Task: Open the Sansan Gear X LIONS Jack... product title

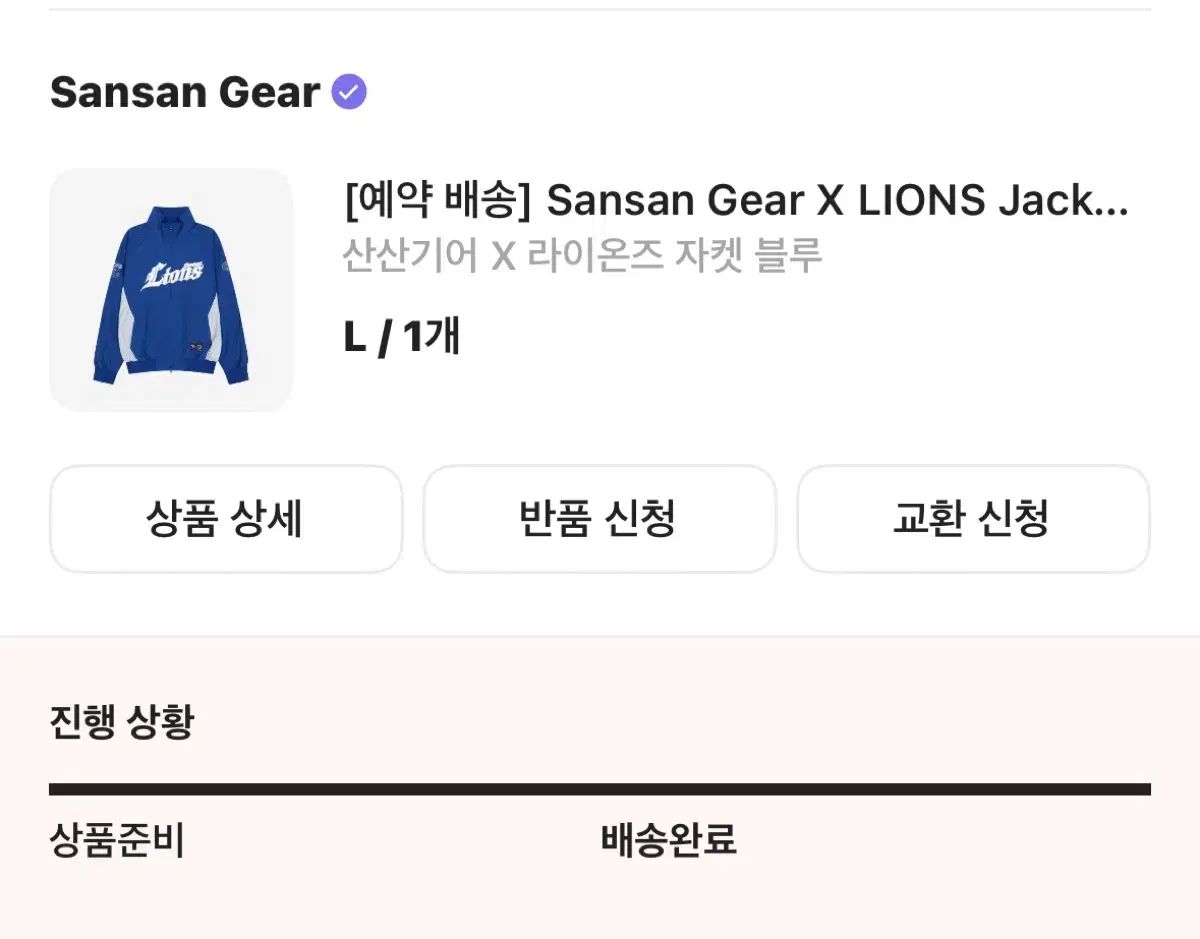Action: (837, 201)
